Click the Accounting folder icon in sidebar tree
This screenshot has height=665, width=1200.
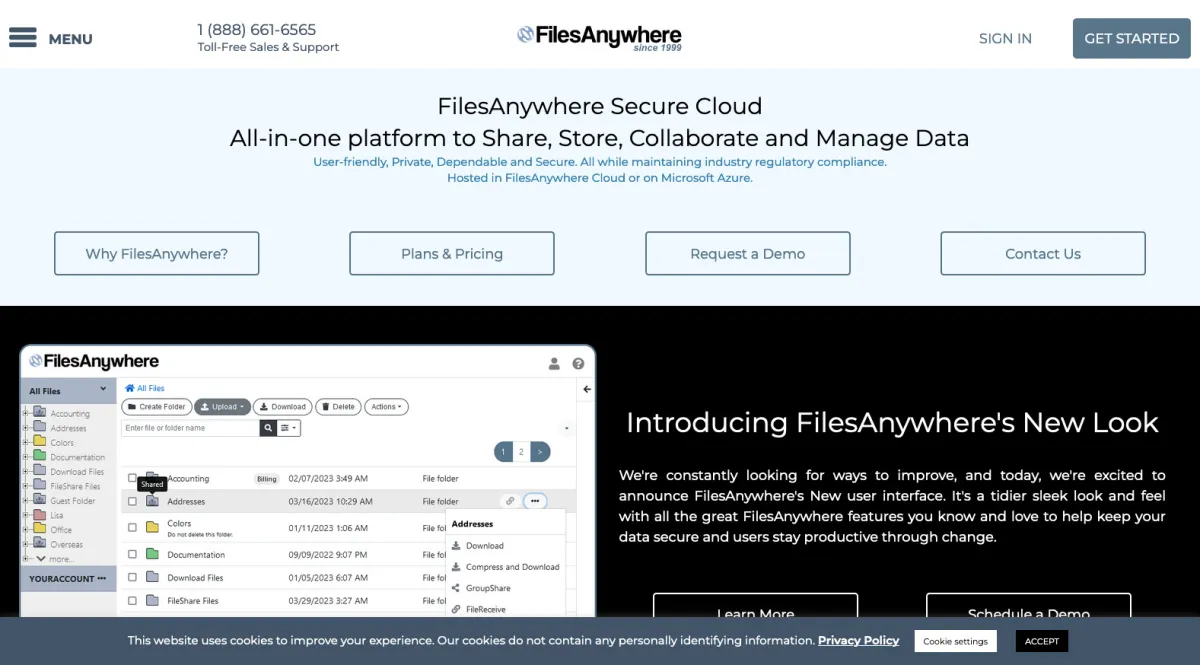tap(40, 412)
